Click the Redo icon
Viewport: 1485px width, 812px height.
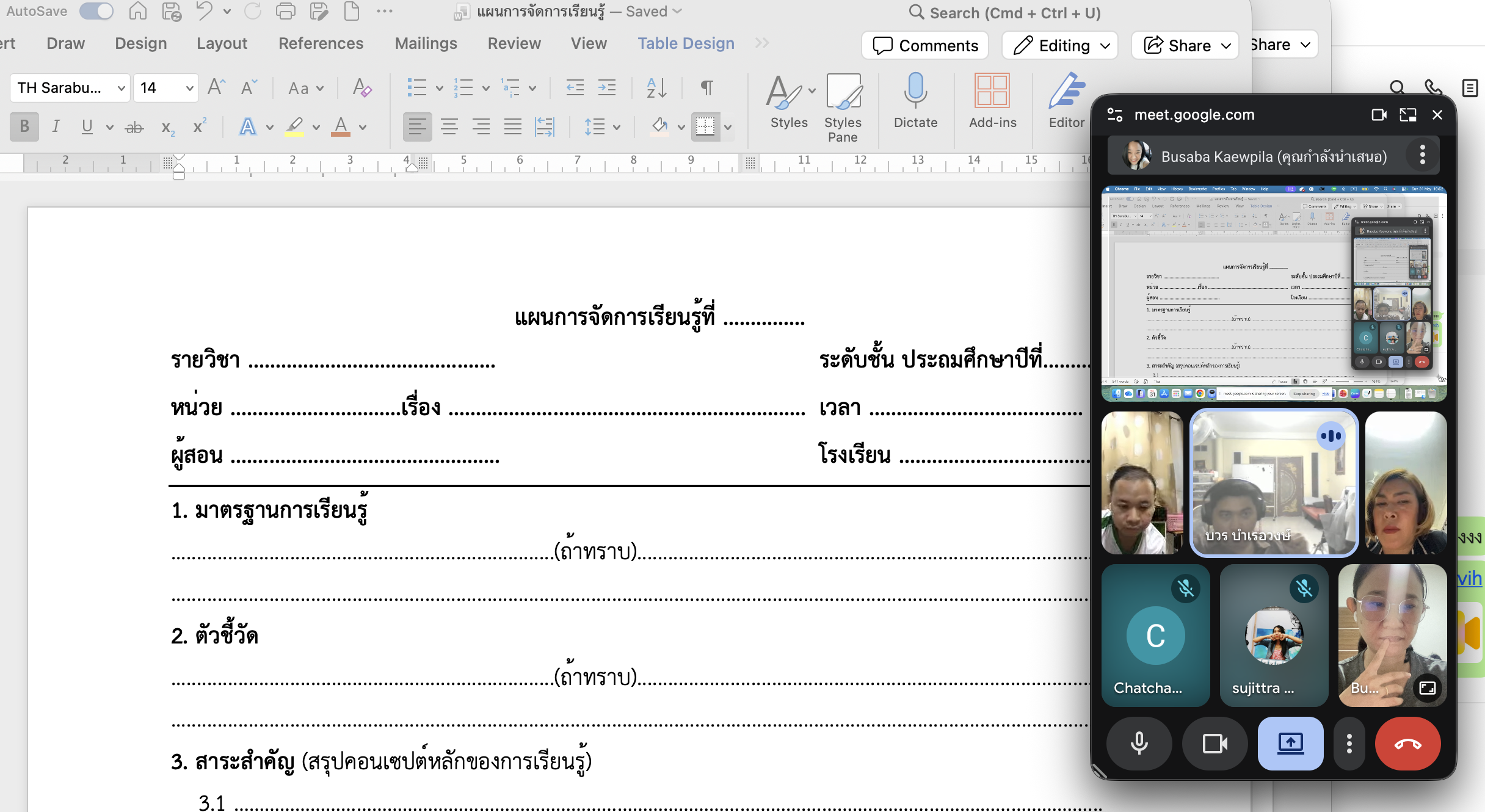[x=252, y=12]
